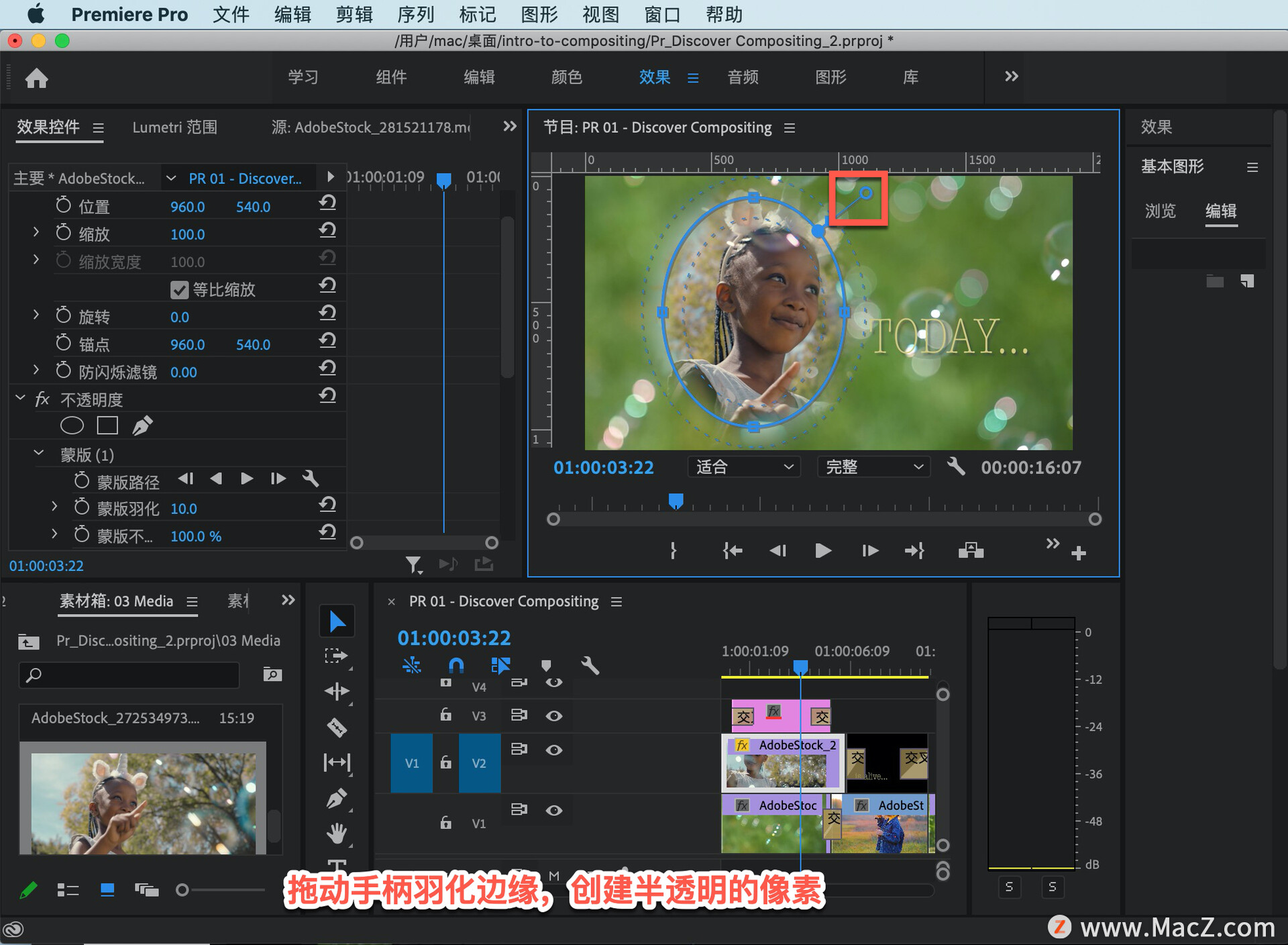The height and width of the screenshot is (945, 1288).
Task: Switch to the 颜色 workspace
Action: coord(567,77)
